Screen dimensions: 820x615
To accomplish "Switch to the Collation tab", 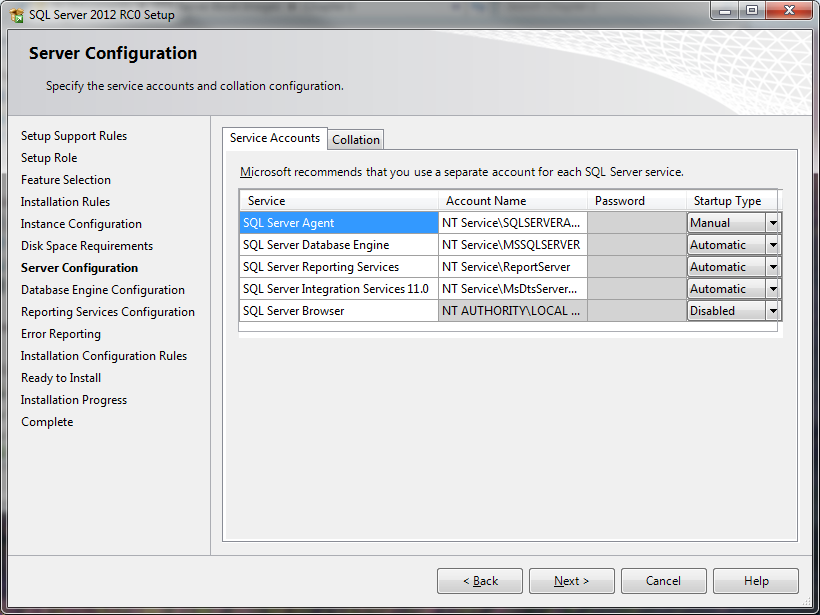I will 356,140.
